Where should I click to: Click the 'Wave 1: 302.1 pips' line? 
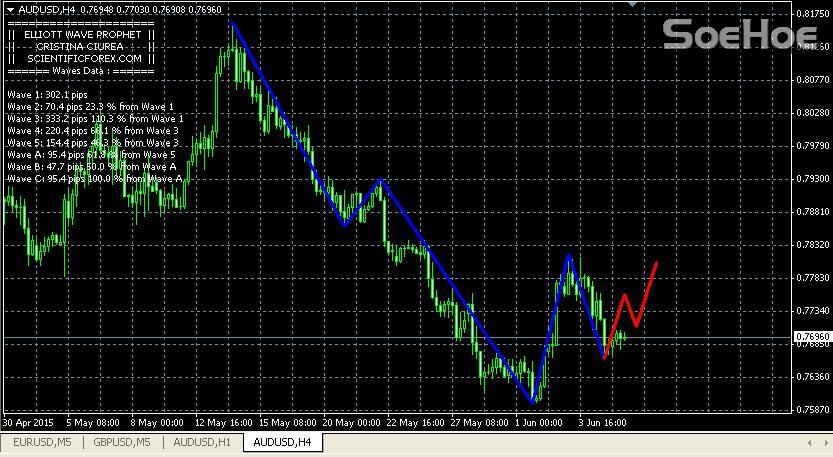pyautogui.click(x=47, y=95)
